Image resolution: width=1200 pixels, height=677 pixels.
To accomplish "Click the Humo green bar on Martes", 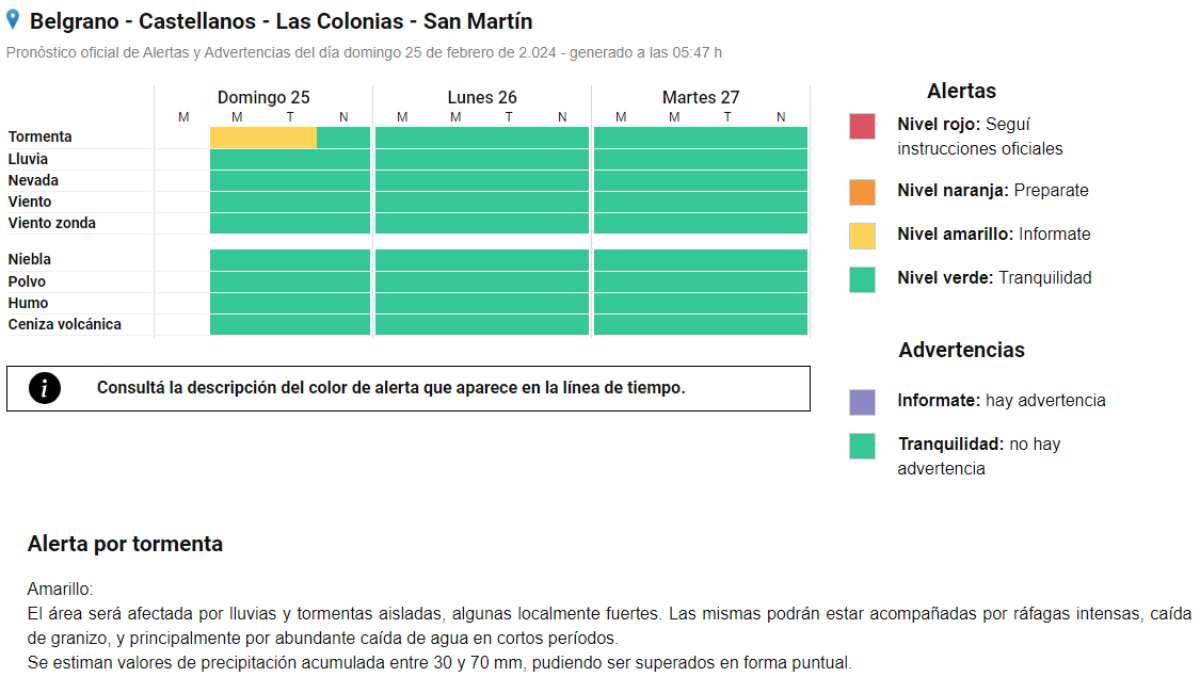I will [700, 303].
